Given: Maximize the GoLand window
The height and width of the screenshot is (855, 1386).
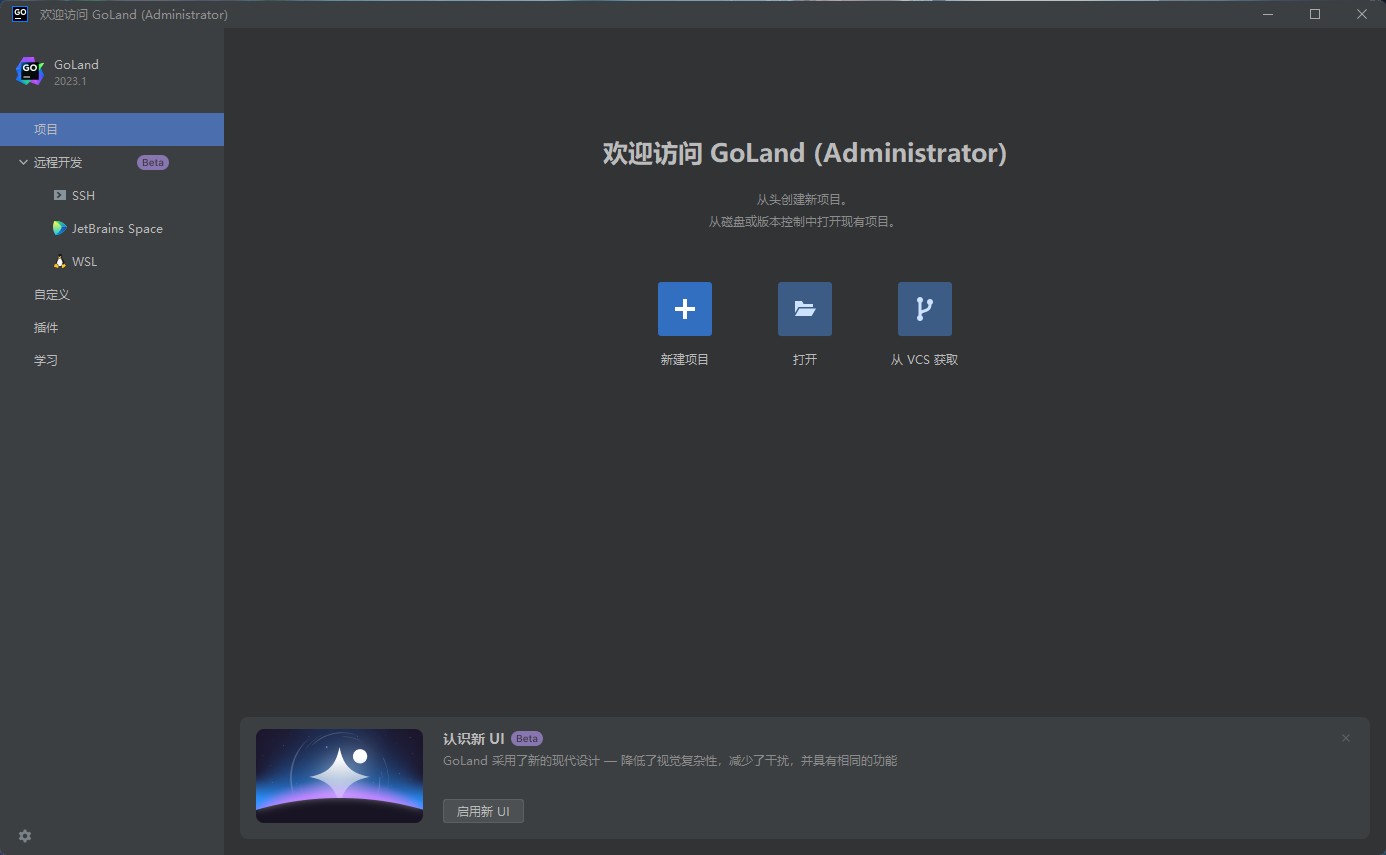Looking at the screenshot, I should pyautogui.click(x=1315, y=14).
